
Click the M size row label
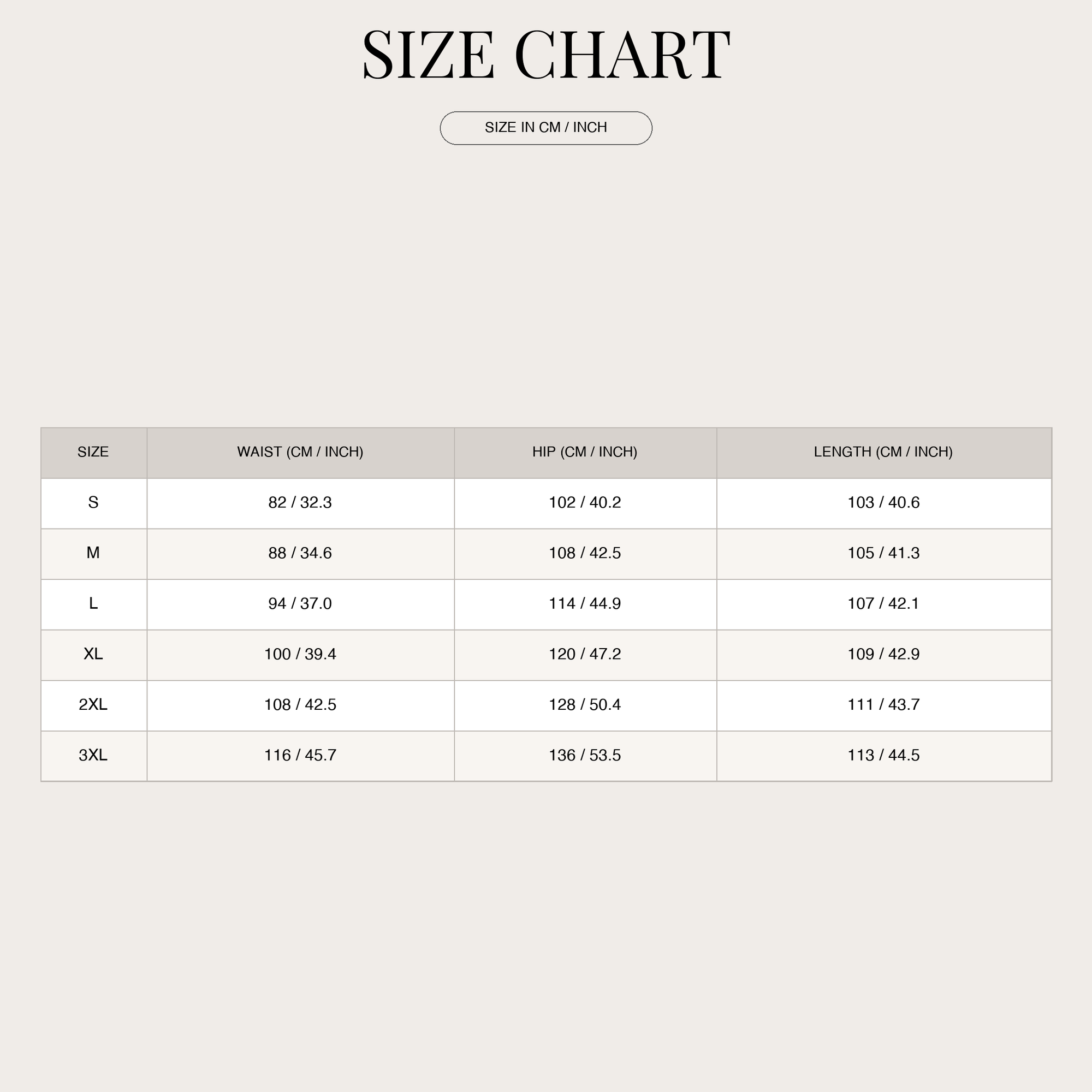point(93,553)
